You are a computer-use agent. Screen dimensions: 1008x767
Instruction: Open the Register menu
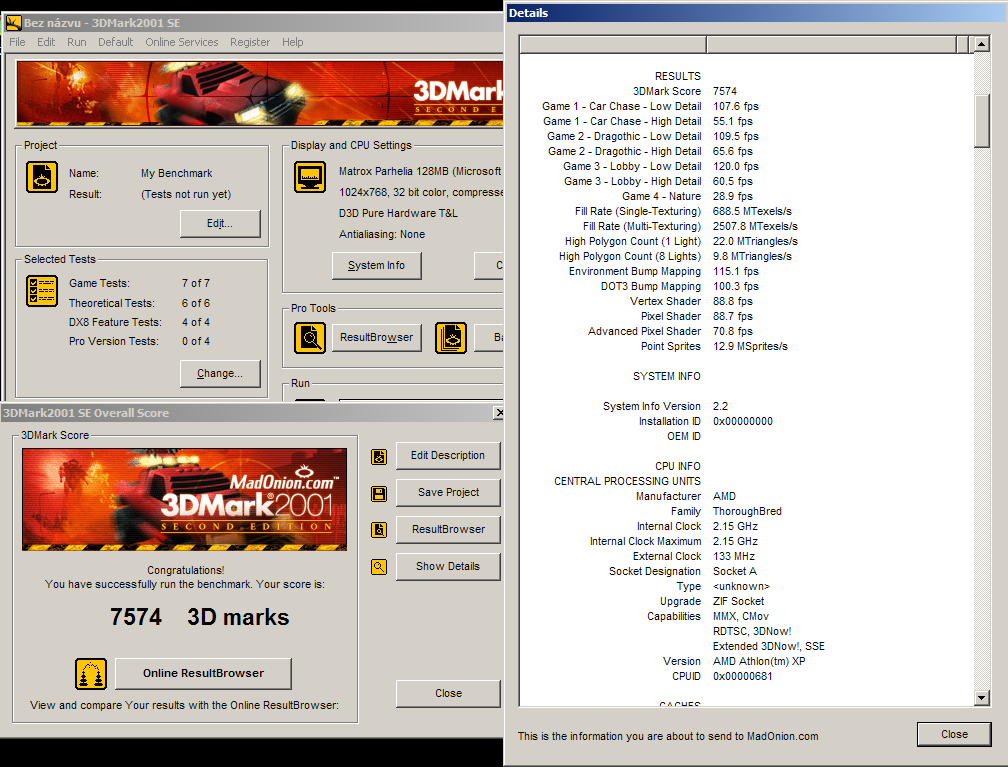250,42
